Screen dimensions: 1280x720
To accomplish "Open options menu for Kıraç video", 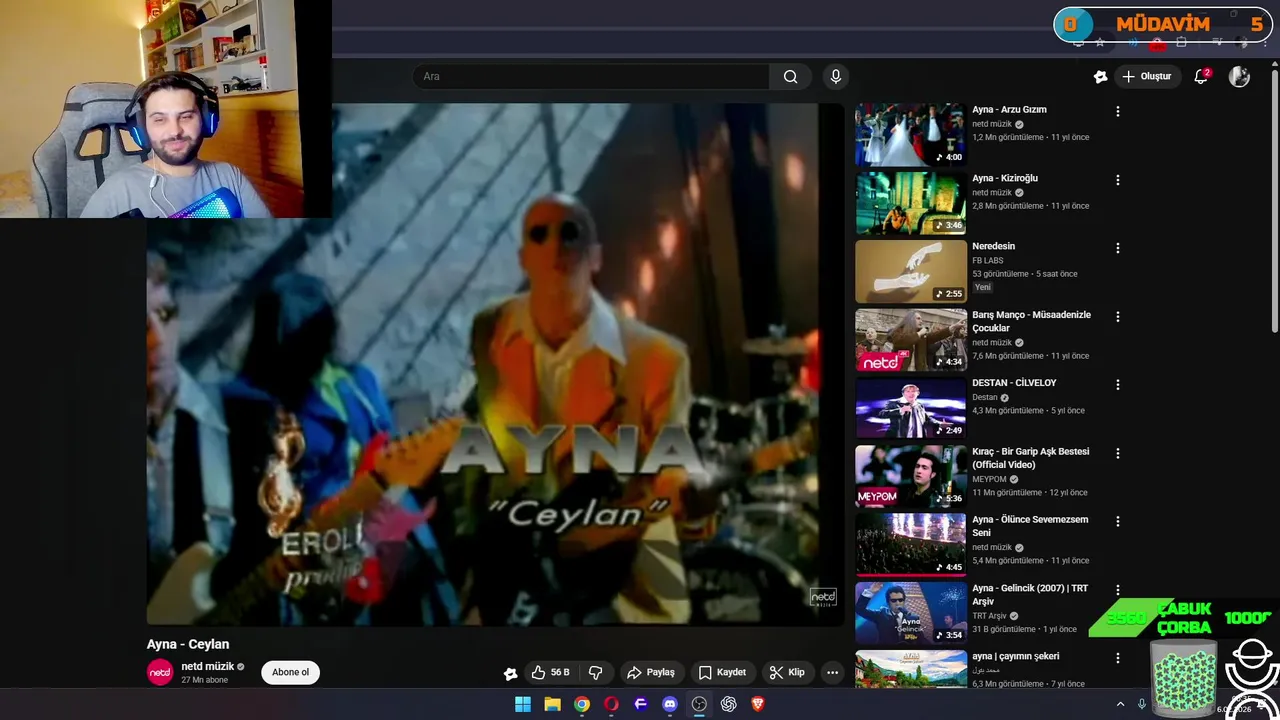I will tap(1118, 453).
